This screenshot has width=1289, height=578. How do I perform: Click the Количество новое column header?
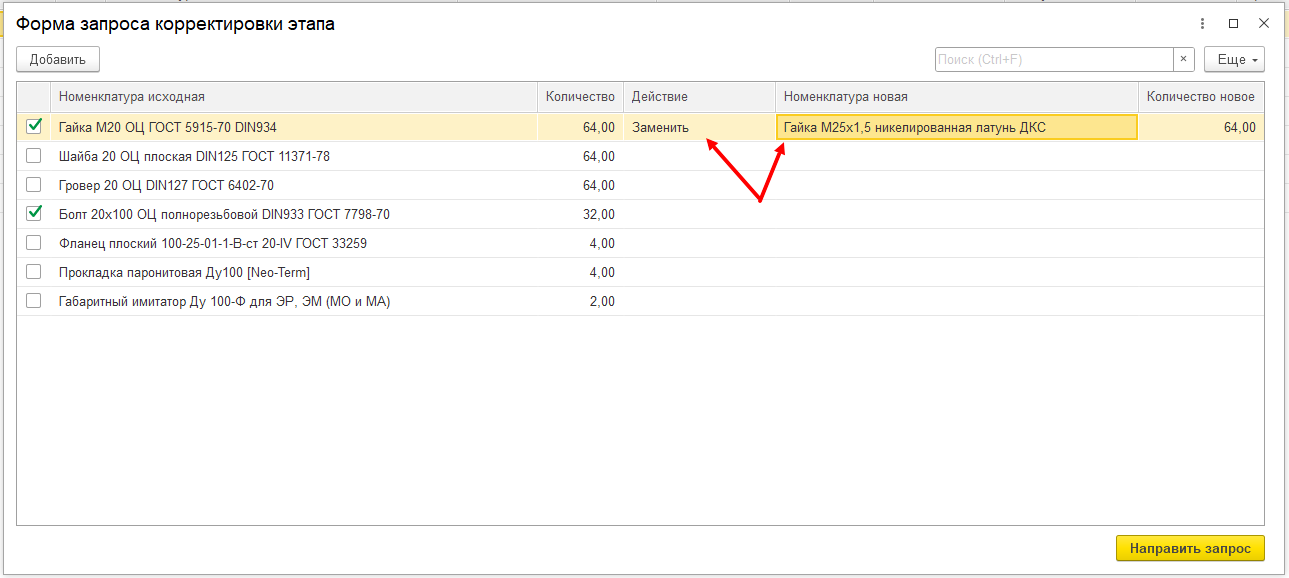point(1201,97)
